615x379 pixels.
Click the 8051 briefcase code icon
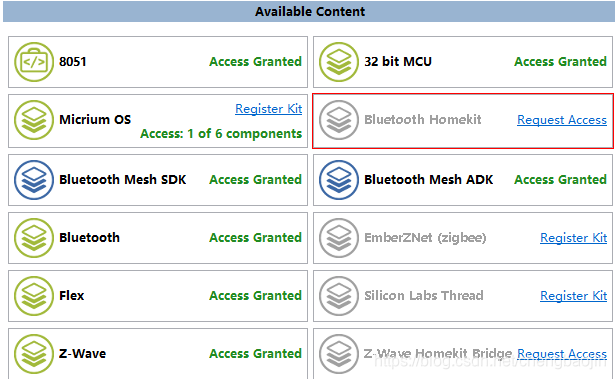pos(34,62)
